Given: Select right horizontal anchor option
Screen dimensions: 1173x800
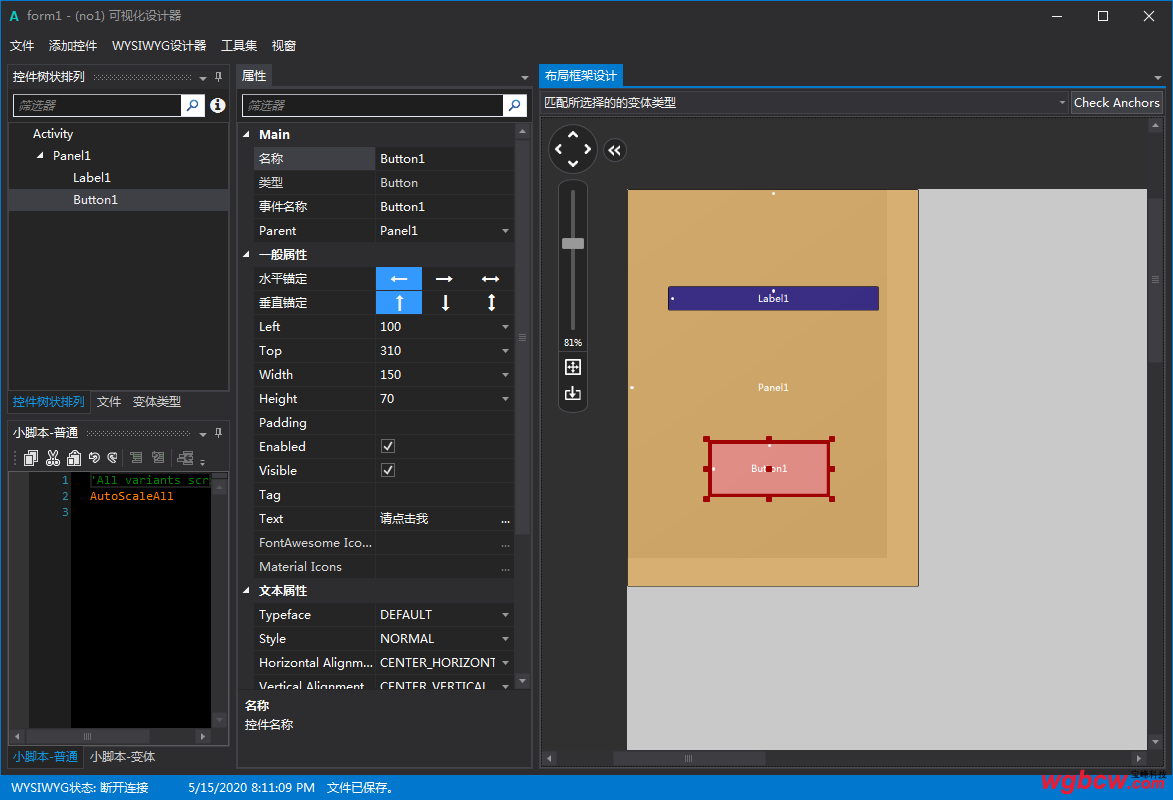Looking at the screenshot, I should [x=445, y=279].
